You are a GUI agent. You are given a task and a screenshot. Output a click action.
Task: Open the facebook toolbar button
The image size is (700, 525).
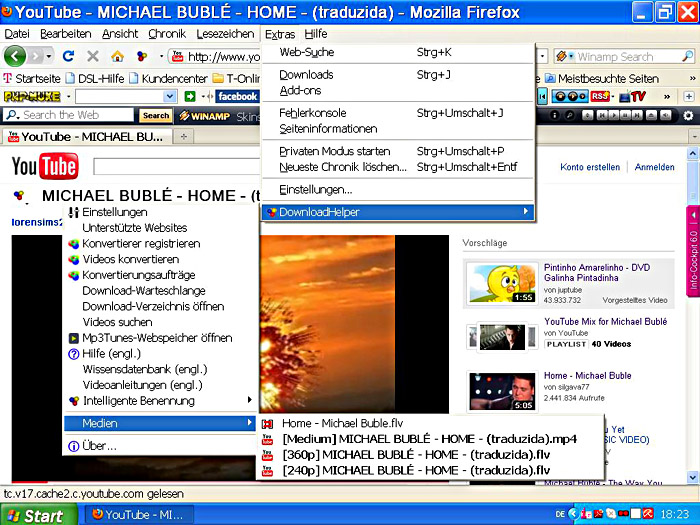pos(238,96)
